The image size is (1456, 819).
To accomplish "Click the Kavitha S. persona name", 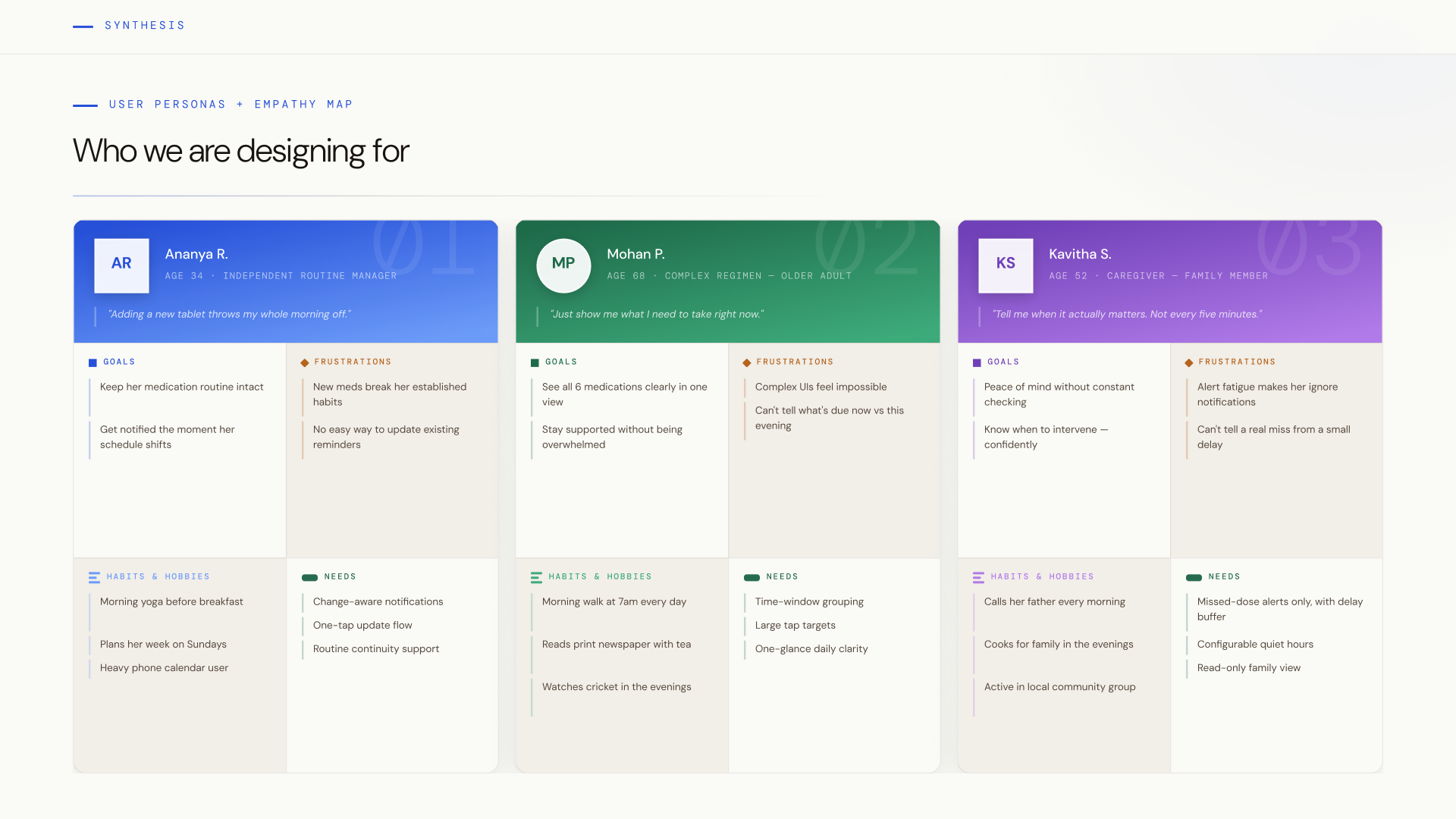I will pyautogui.click(x=1080, y=254).
